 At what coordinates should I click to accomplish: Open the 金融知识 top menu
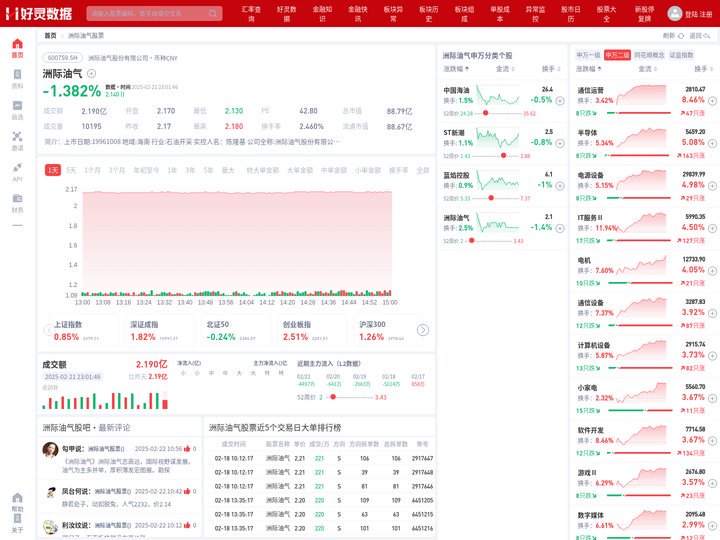point(322,14)
